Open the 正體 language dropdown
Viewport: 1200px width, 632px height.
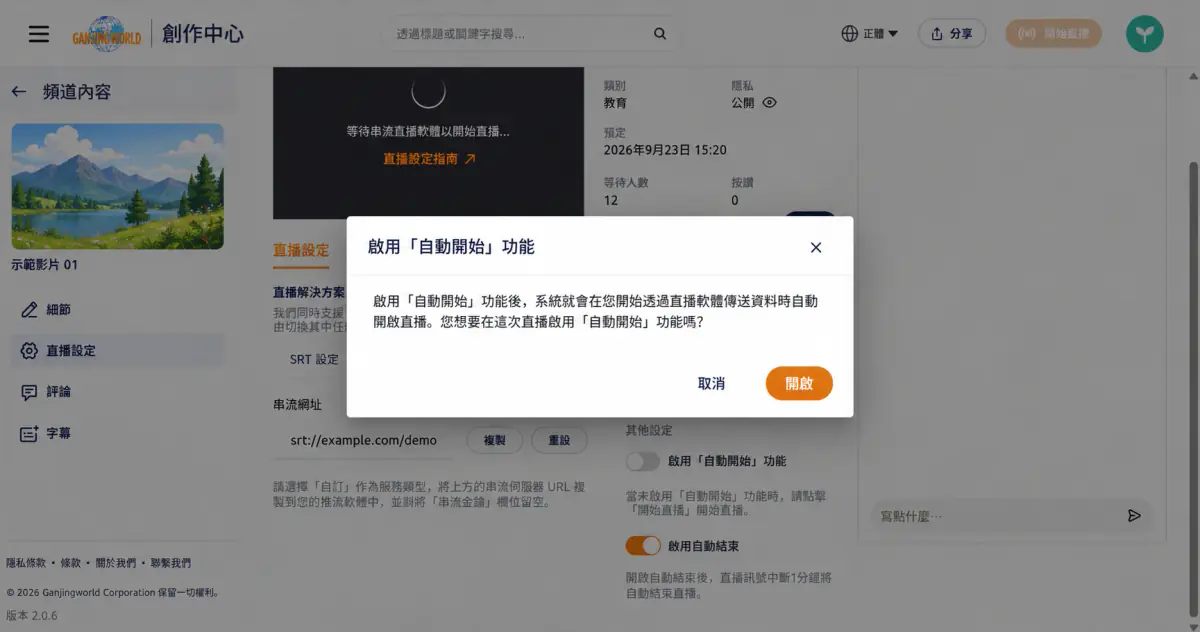[869, 34]
